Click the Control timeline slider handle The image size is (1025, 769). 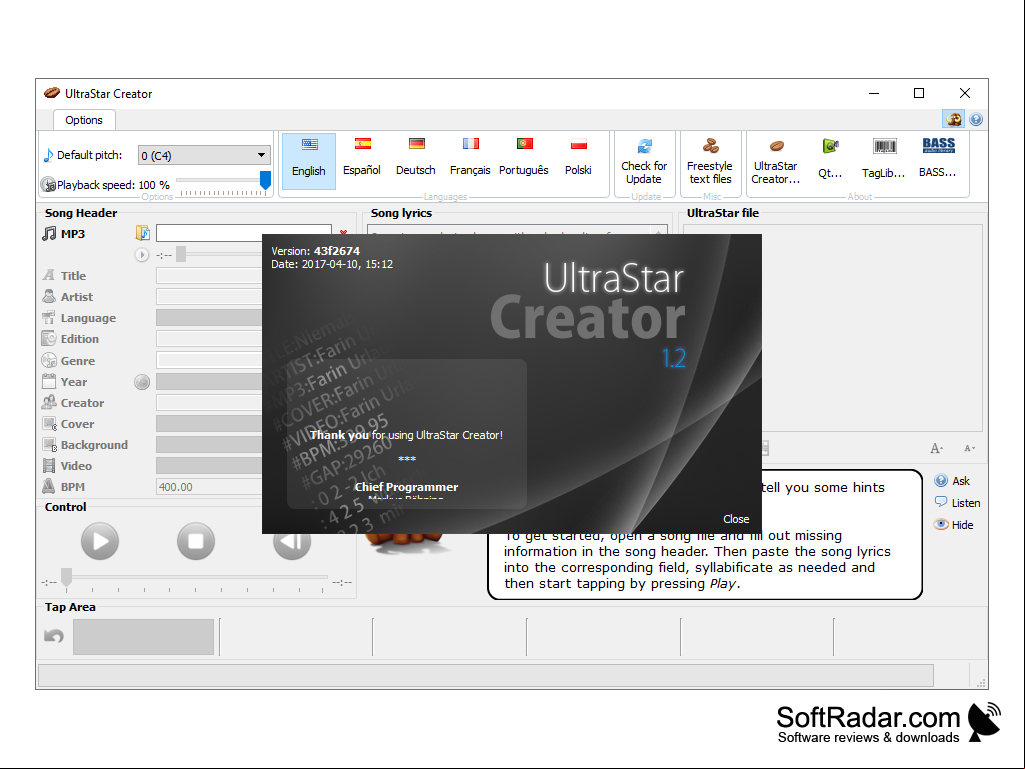pos(66,577)
